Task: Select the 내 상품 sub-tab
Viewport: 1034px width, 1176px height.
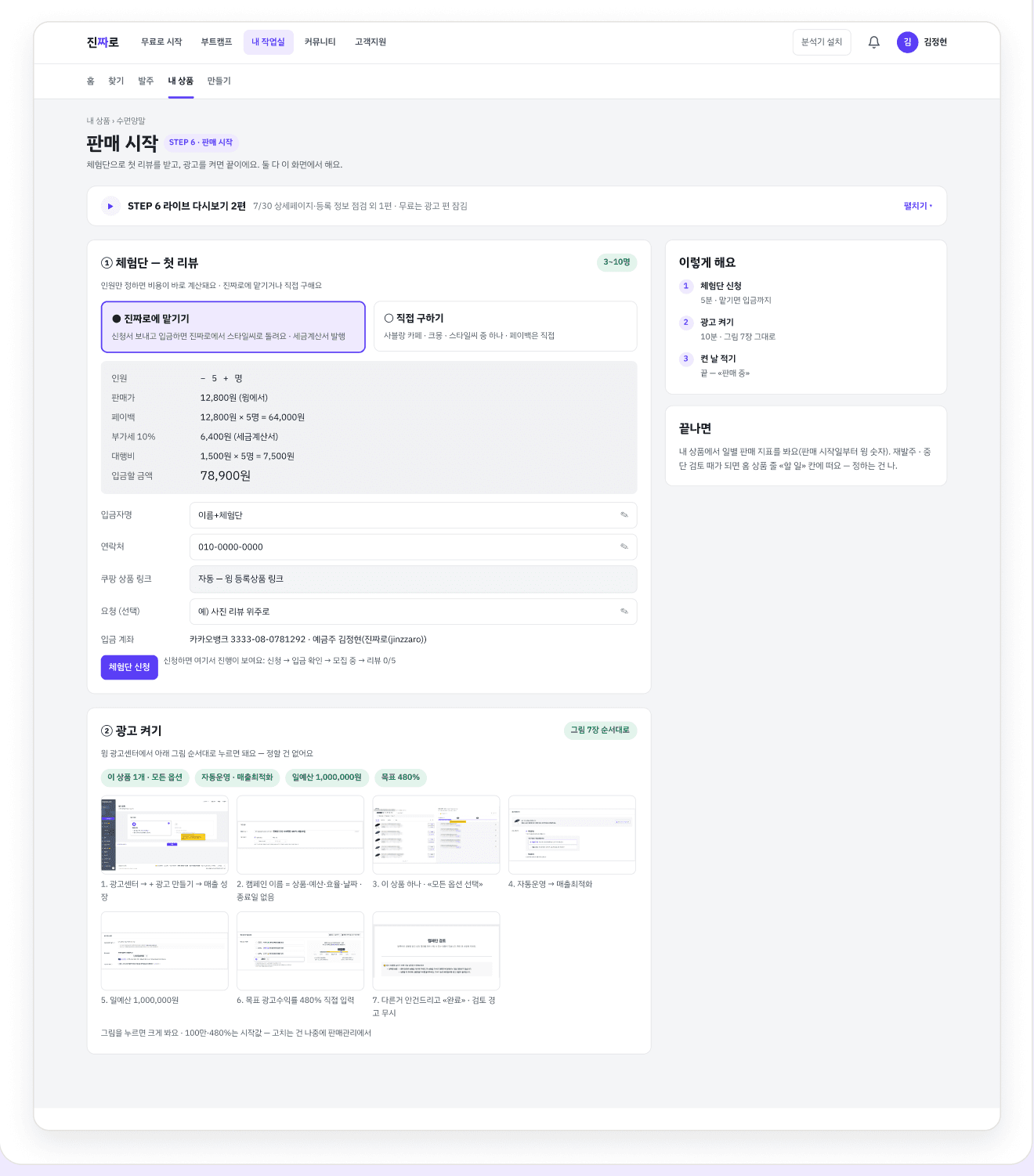Action: click(181, 81)
